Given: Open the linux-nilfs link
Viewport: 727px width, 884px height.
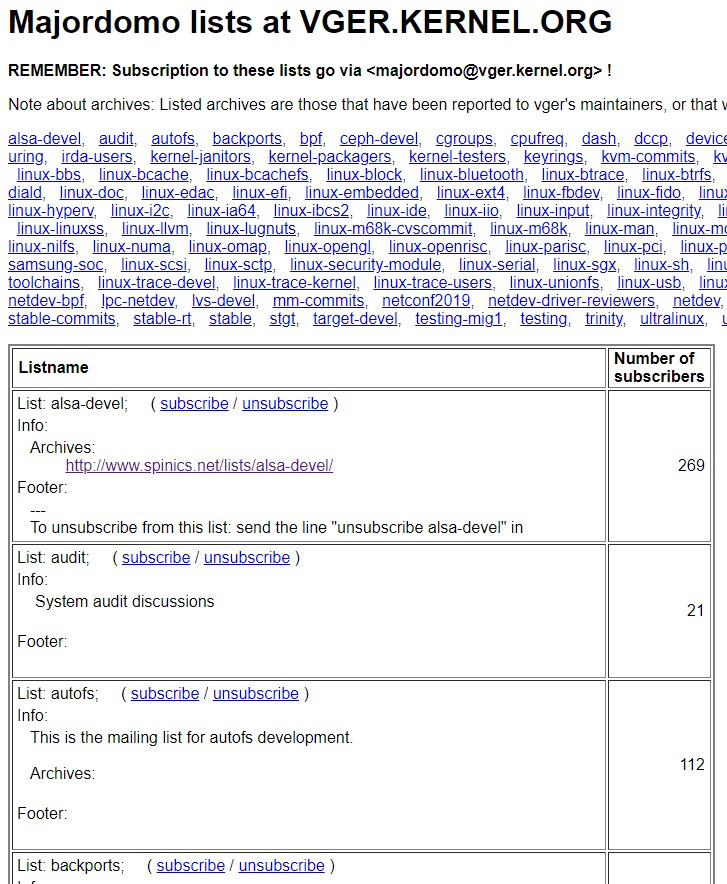Looking at the screenshot, I should [x=41, y=247].
